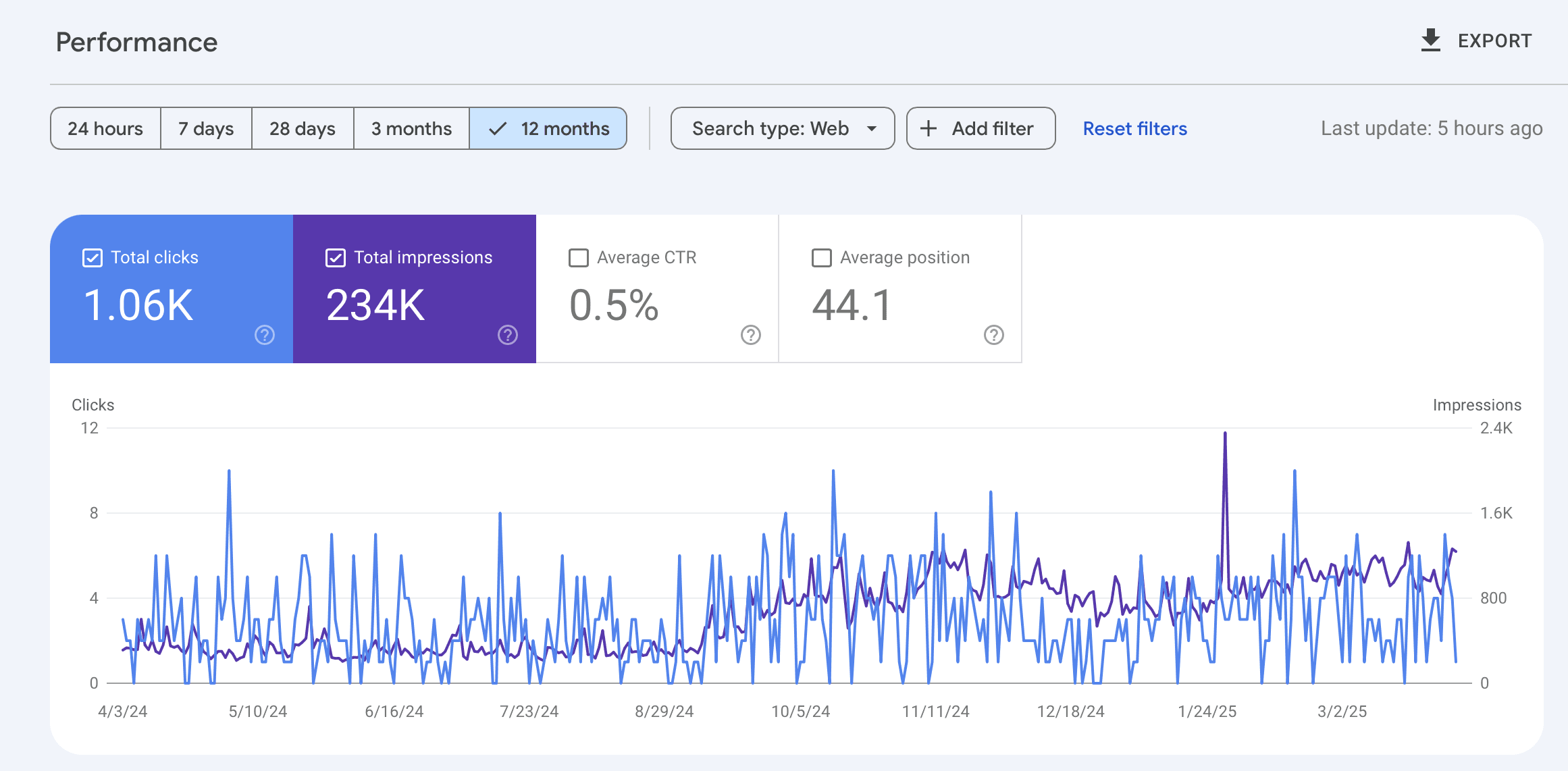
Task: Switch to the 7 days range
Action: coord(206,128)
